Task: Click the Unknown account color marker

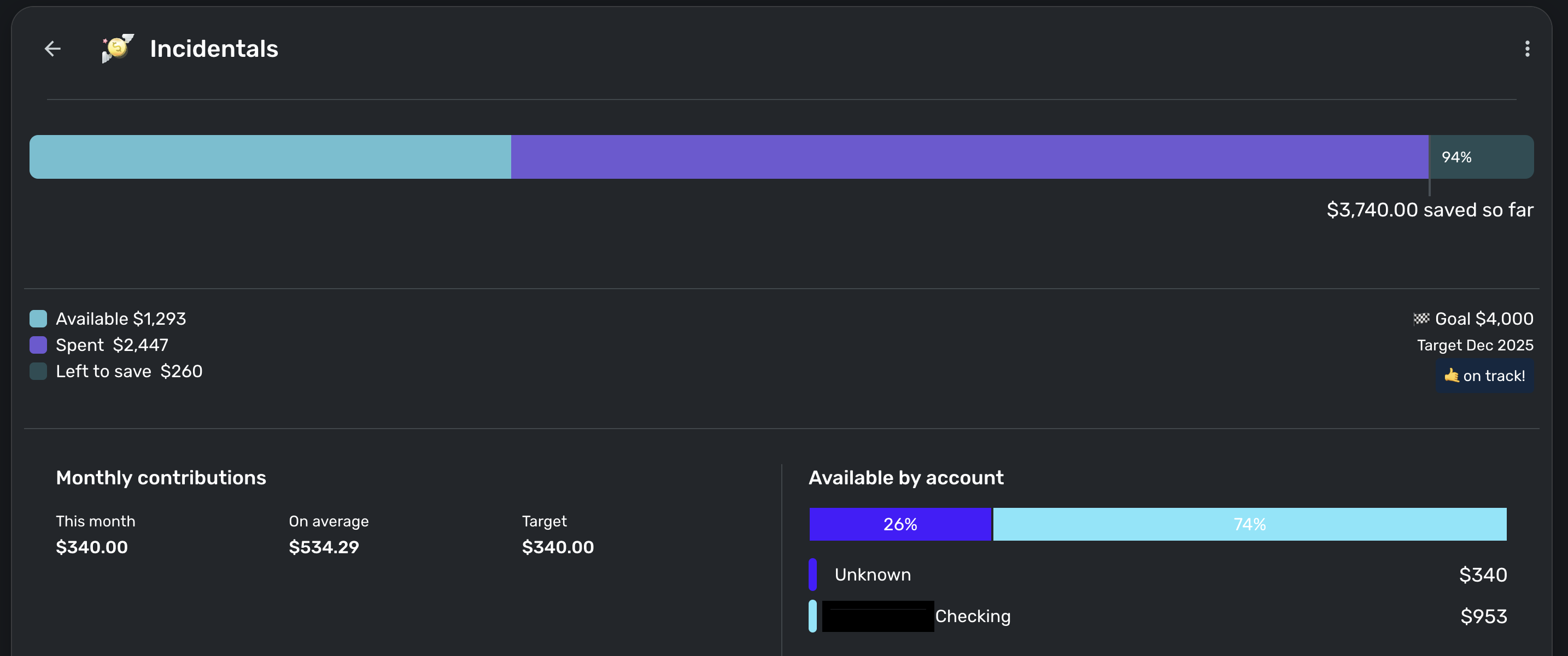Action: (812, 575)
